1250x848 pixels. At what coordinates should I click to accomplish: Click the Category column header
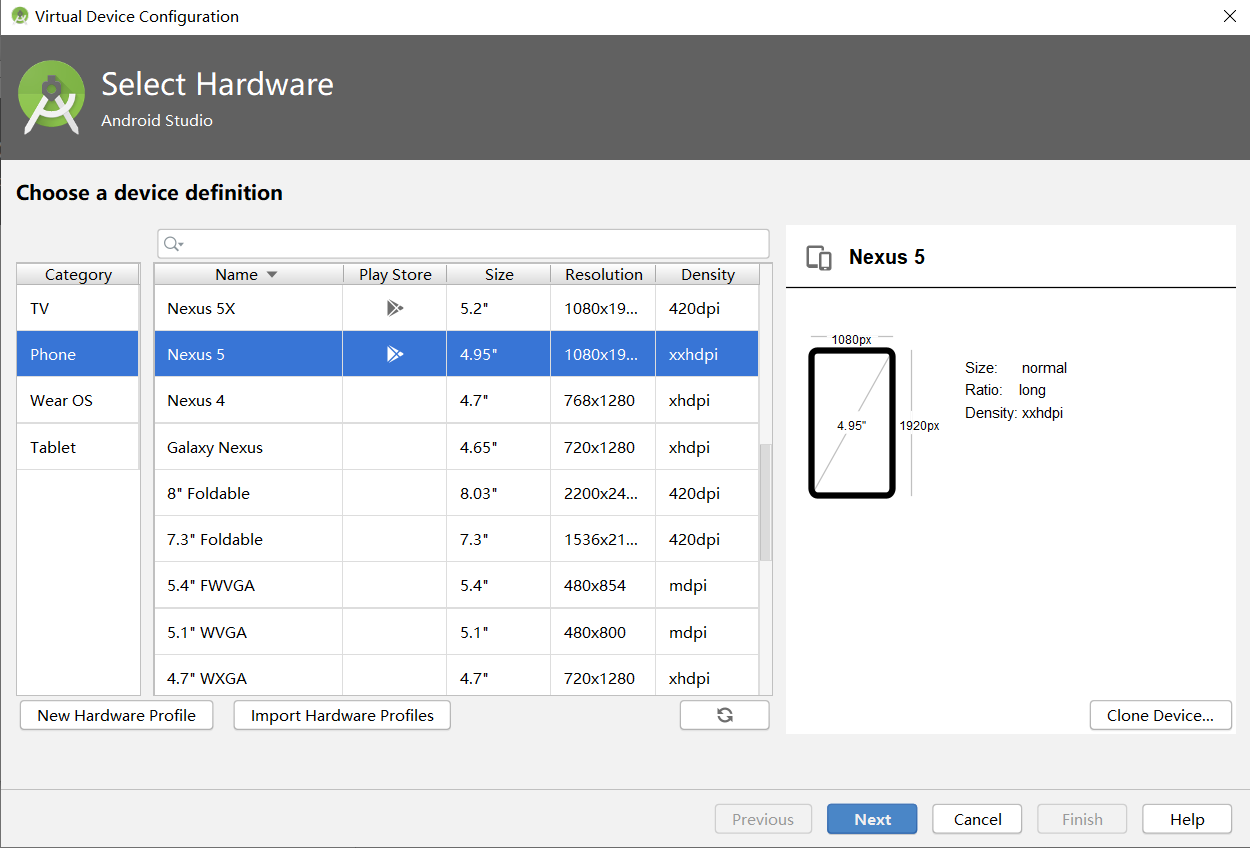(x=78, y=274)
